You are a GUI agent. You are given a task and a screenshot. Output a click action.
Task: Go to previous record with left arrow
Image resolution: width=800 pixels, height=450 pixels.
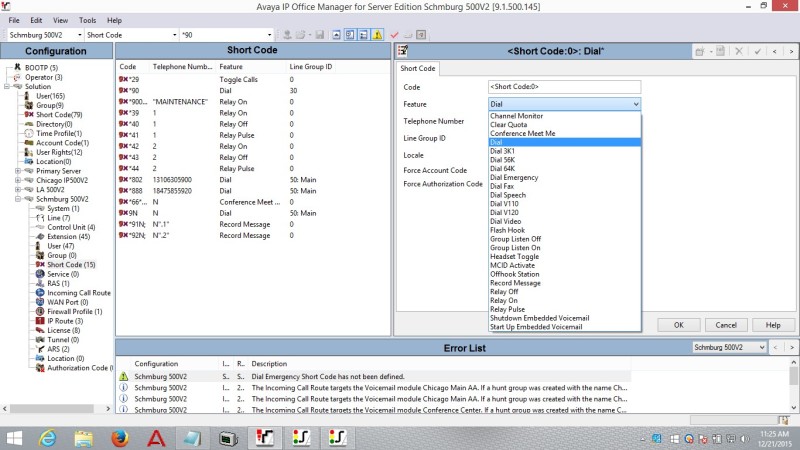pos(774,51)
